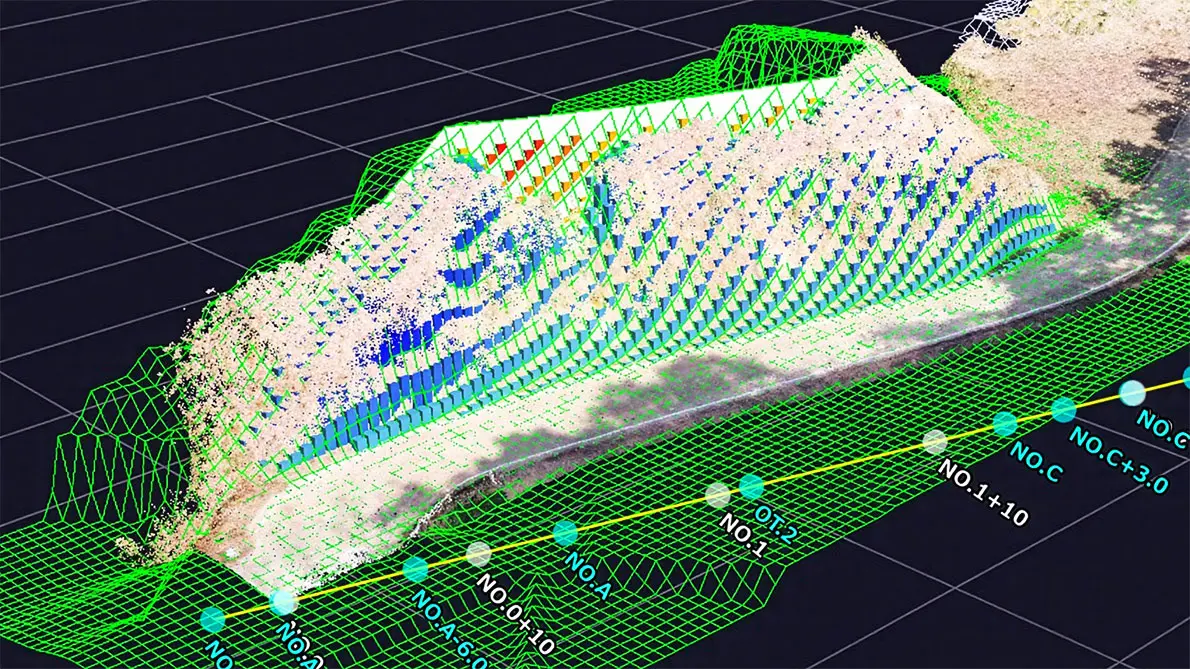Pick the NO.C cyan station marker
1190x669 pixels.
1005,424
